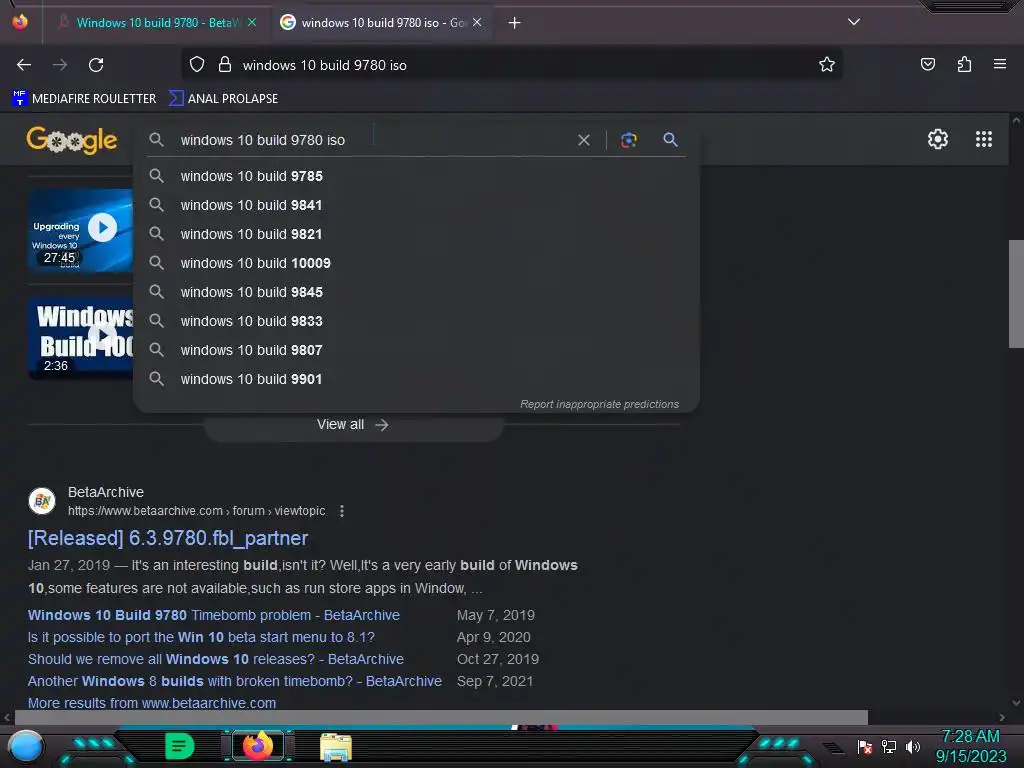Select suggestion windows 10 build 9901
1024x768 pixels.
[x=416, y=379]
